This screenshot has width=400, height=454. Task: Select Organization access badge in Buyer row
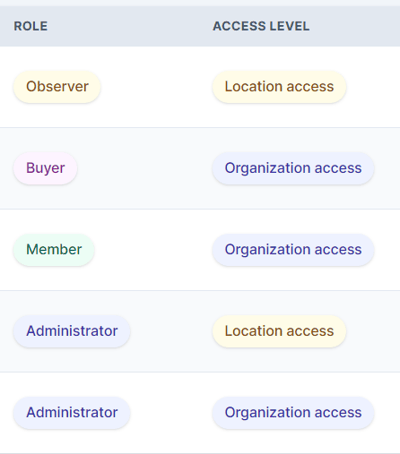pyautogui.click(x=293, y=168)
